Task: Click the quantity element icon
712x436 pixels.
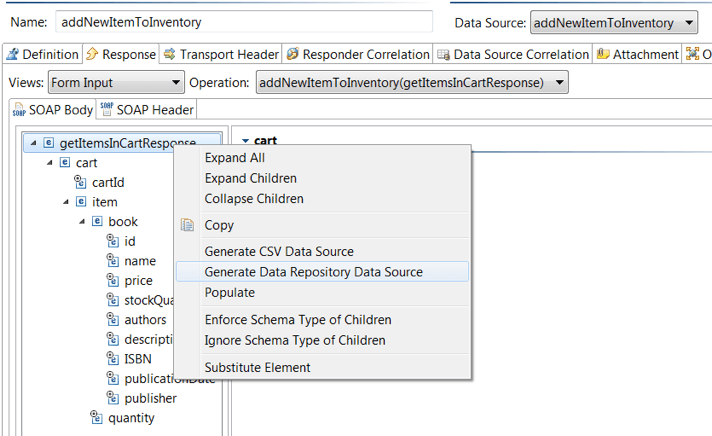Action: click(x=96, y=417)
